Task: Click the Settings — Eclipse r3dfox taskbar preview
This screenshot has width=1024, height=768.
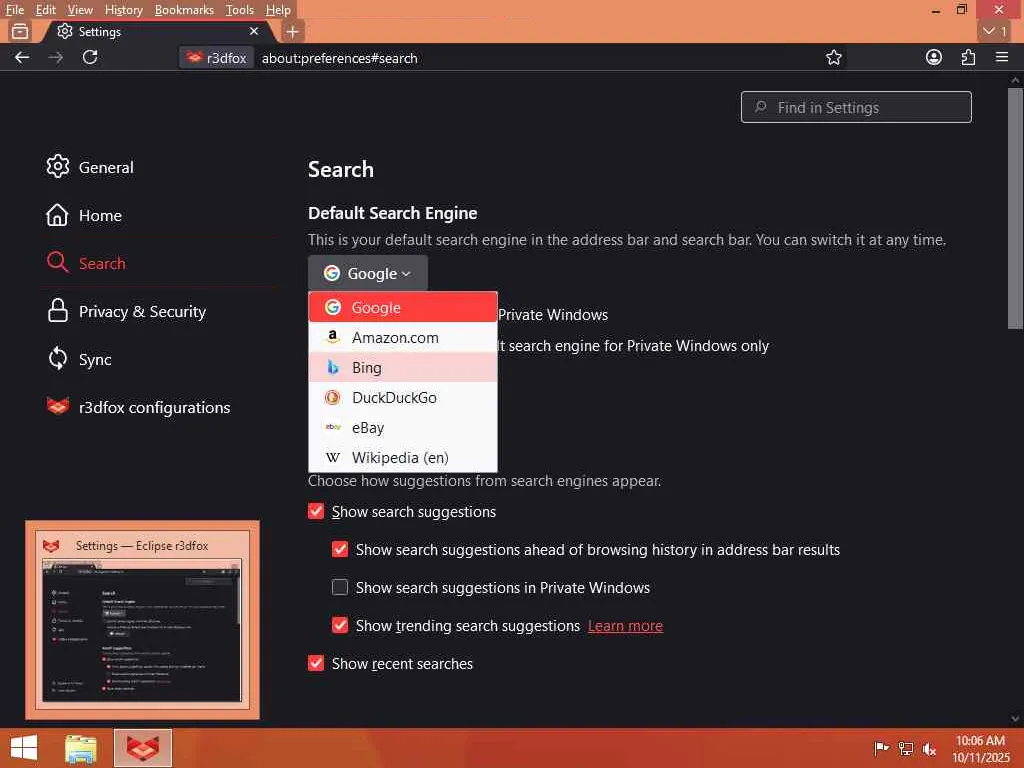Action: (142, 620)
